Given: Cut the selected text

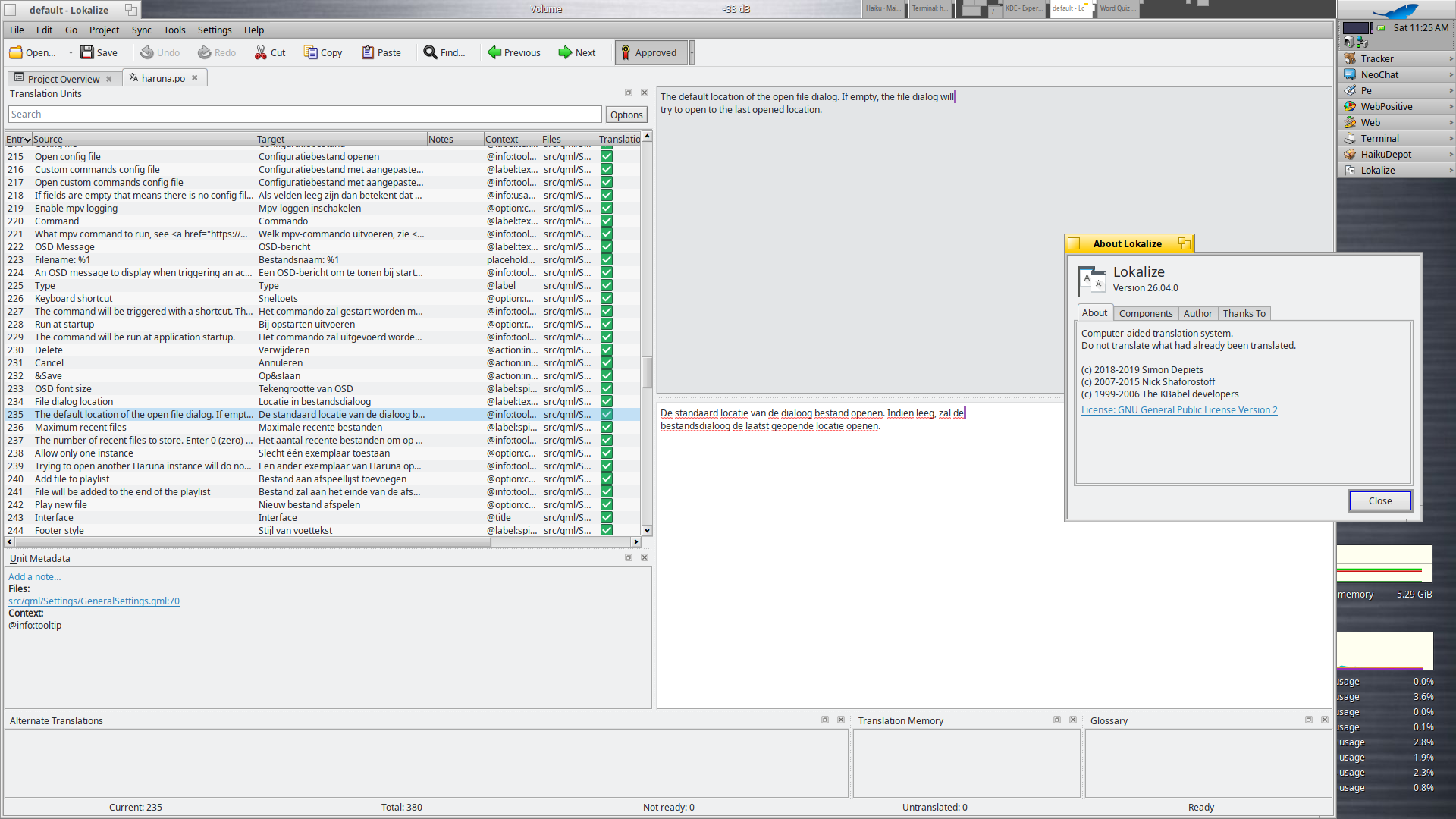Looking at the screenshot, I should [270, 52].
